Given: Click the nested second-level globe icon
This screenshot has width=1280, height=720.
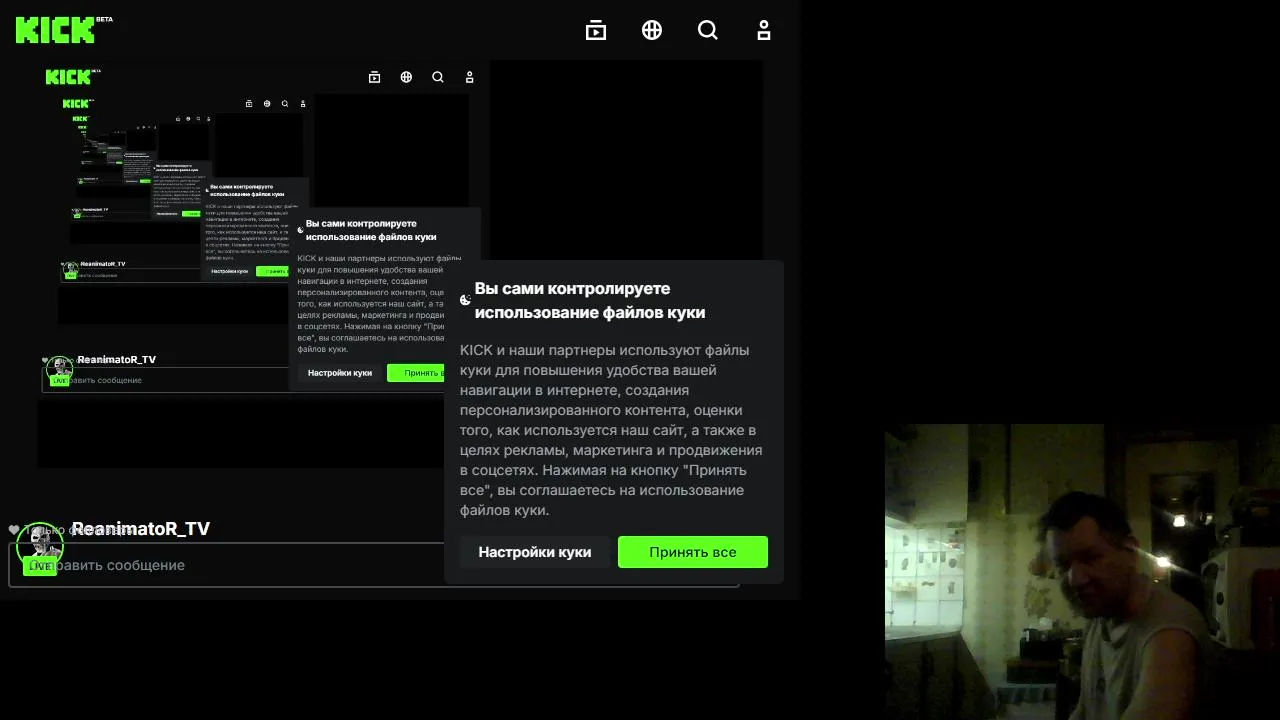Looking at the screenshot, I should pos(406,77).
